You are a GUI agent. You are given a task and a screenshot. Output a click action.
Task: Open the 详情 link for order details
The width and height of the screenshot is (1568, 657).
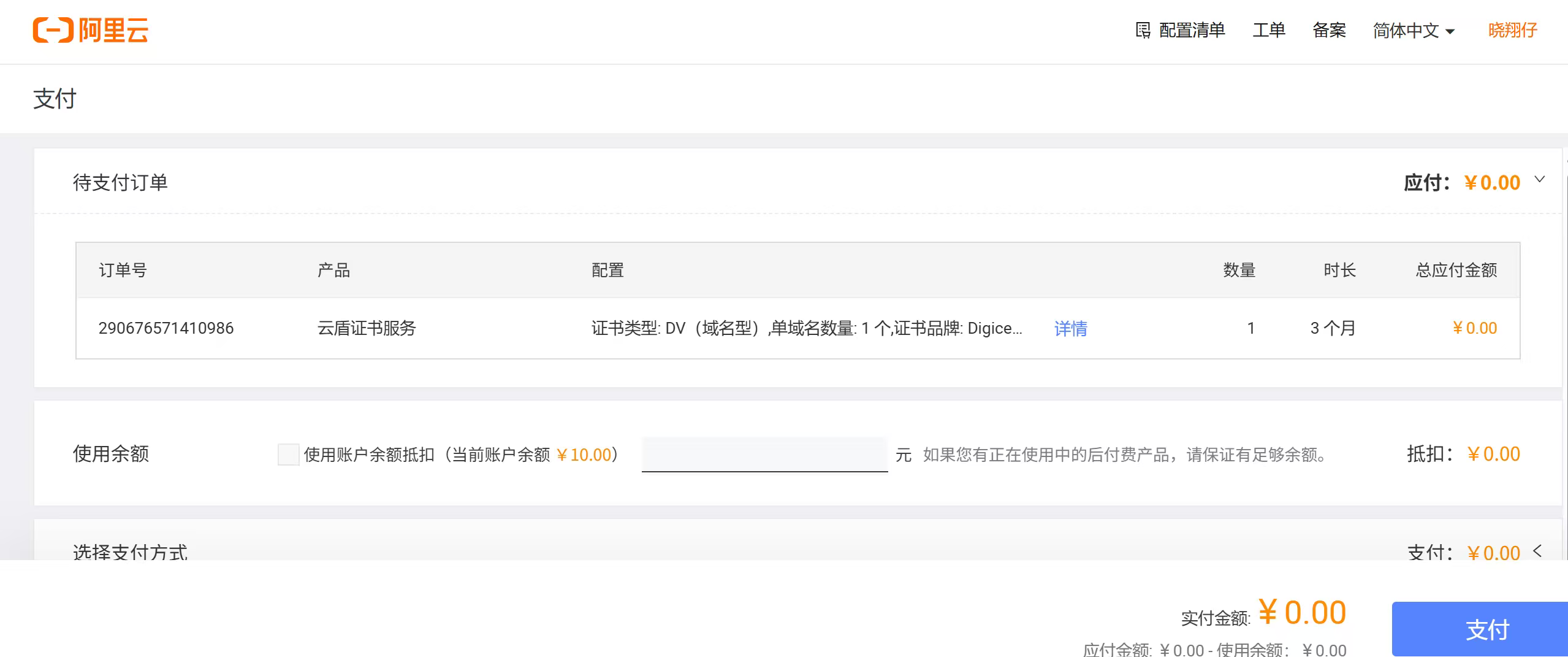[x=1070, y=328]
